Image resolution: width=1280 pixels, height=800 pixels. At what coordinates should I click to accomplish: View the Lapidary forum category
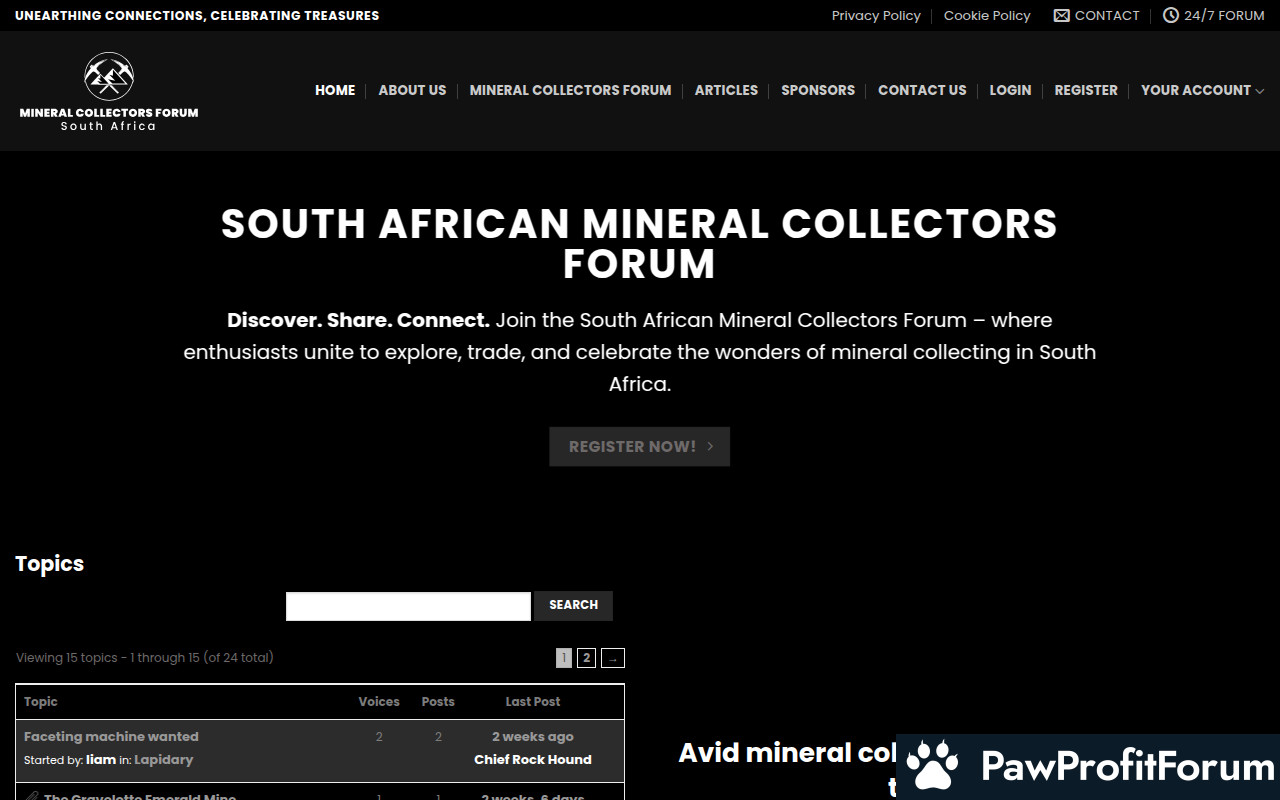(163, 760)
